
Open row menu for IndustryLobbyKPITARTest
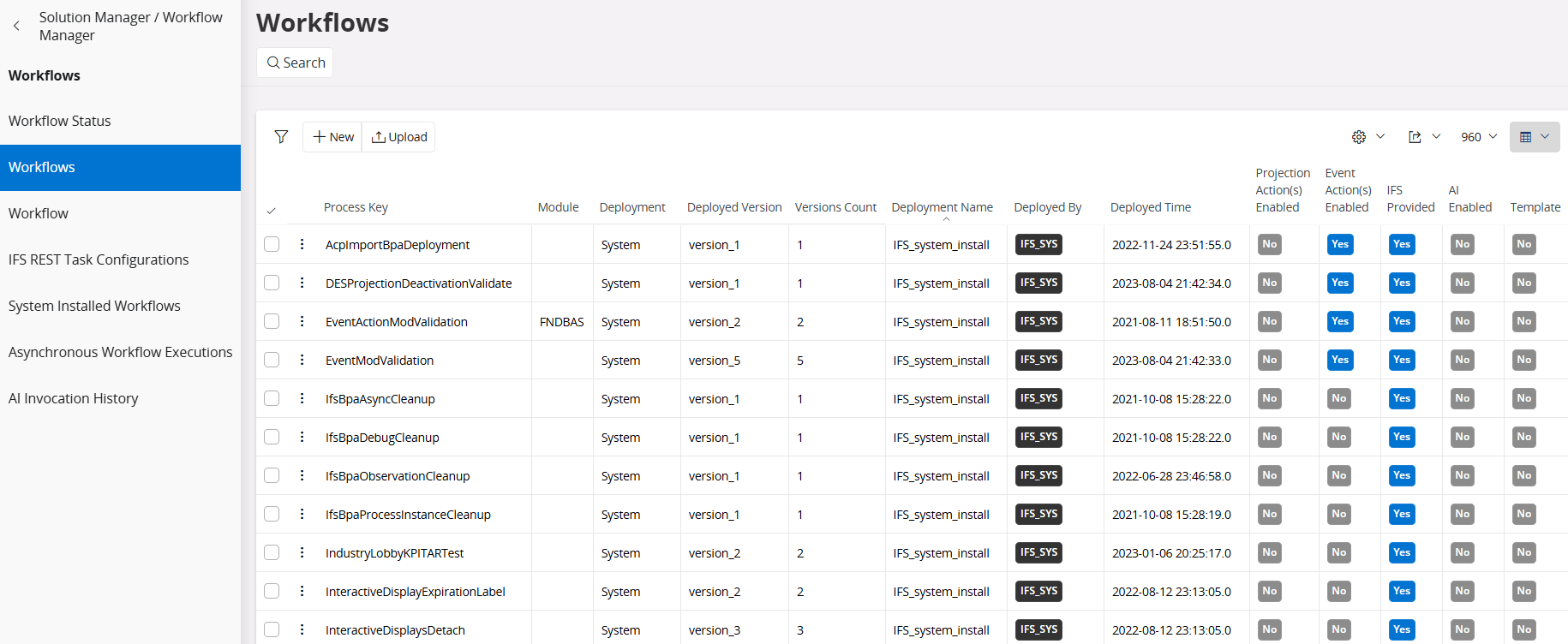(302, 552)
